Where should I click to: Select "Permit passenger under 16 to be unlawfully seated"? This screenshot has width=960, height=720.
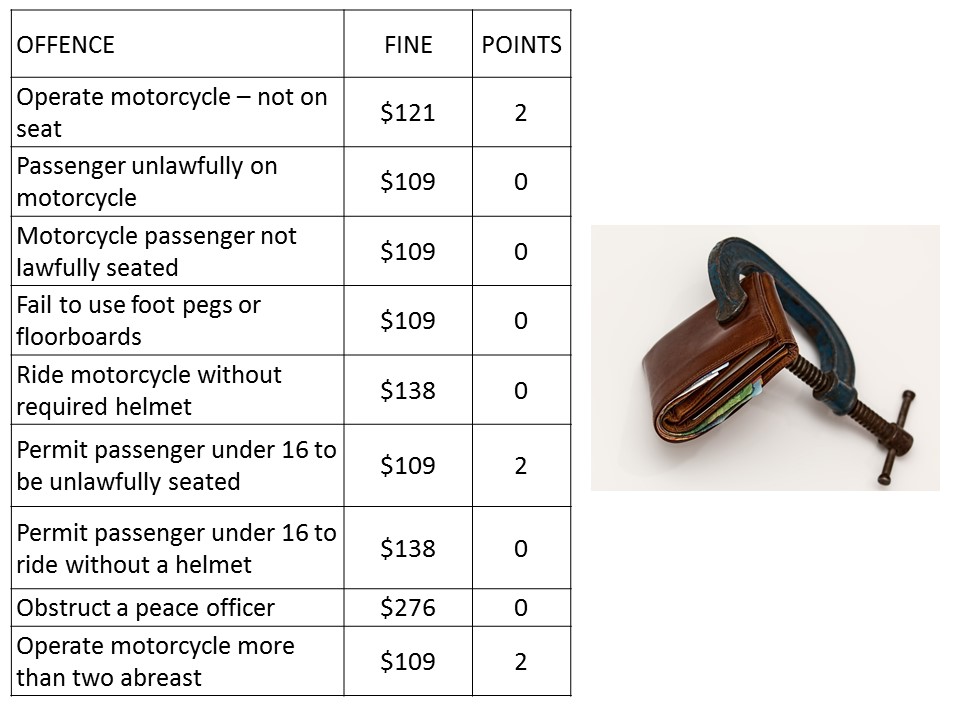coord(176,465)
